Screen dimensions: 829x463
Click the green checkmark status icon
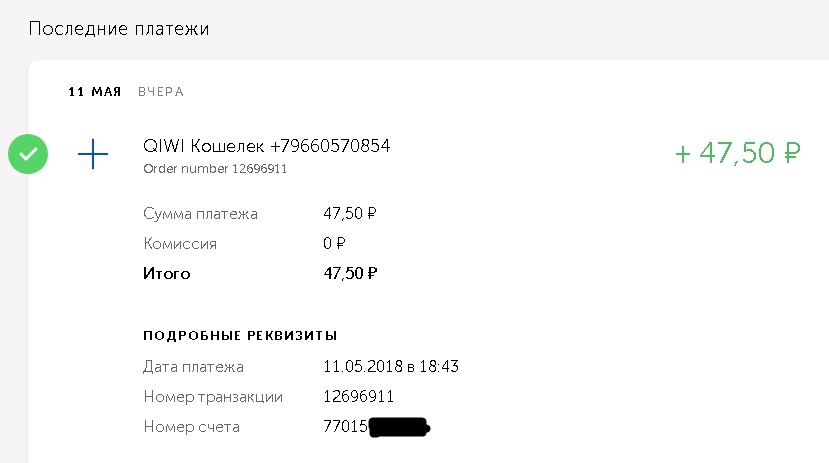point(28,154)
